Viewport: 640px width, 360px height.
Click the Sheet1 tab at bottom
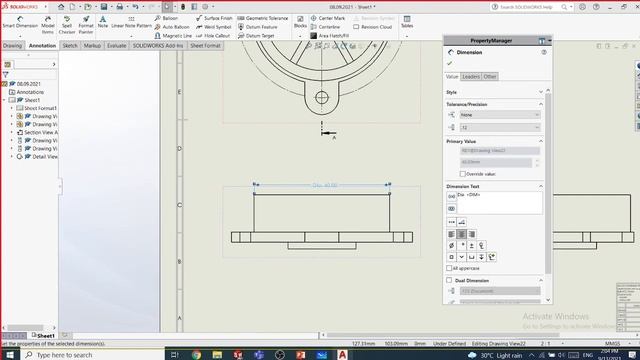[43, 336]
